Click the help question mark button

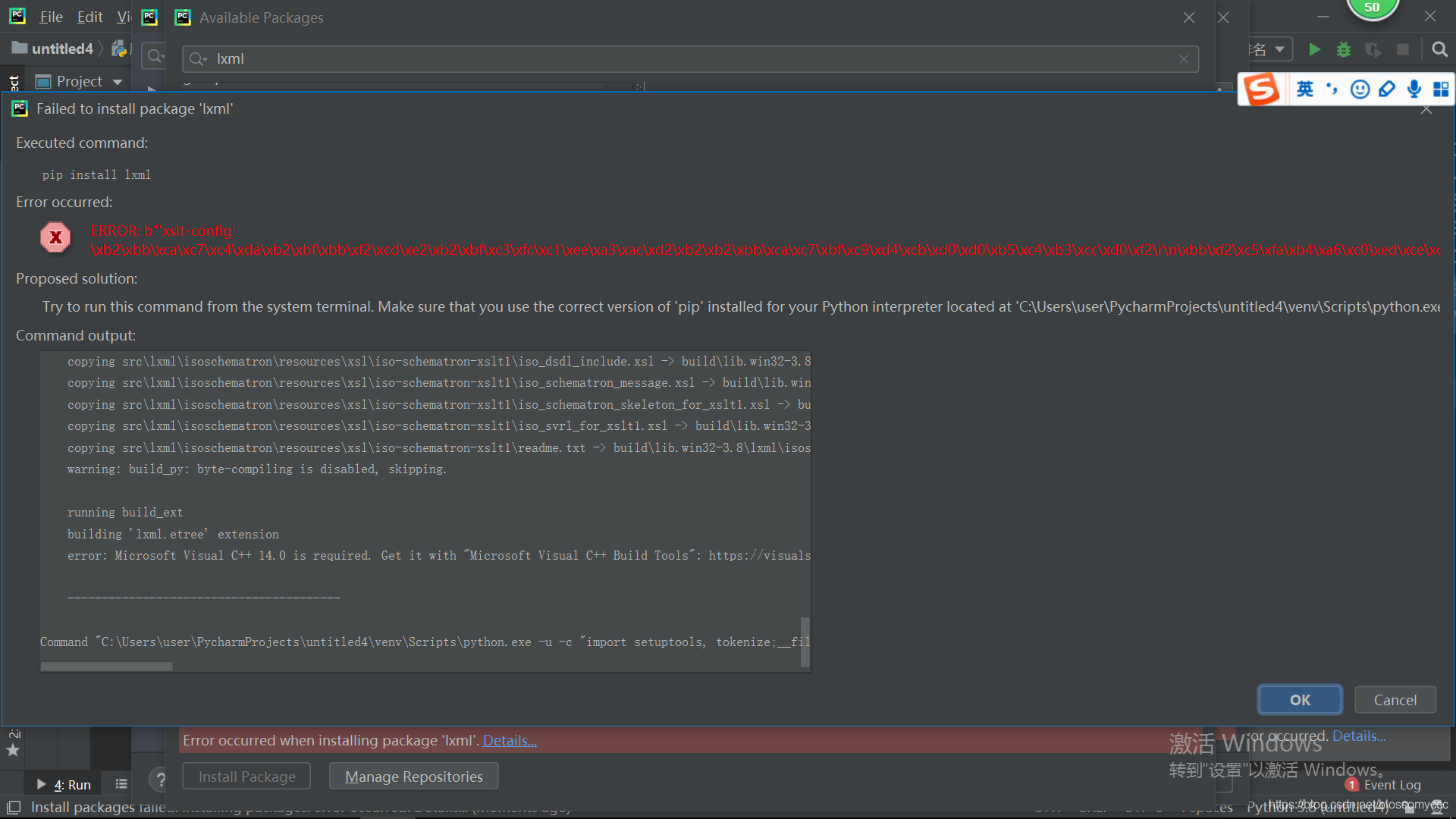pyautogui.click(x=158, y=779)
